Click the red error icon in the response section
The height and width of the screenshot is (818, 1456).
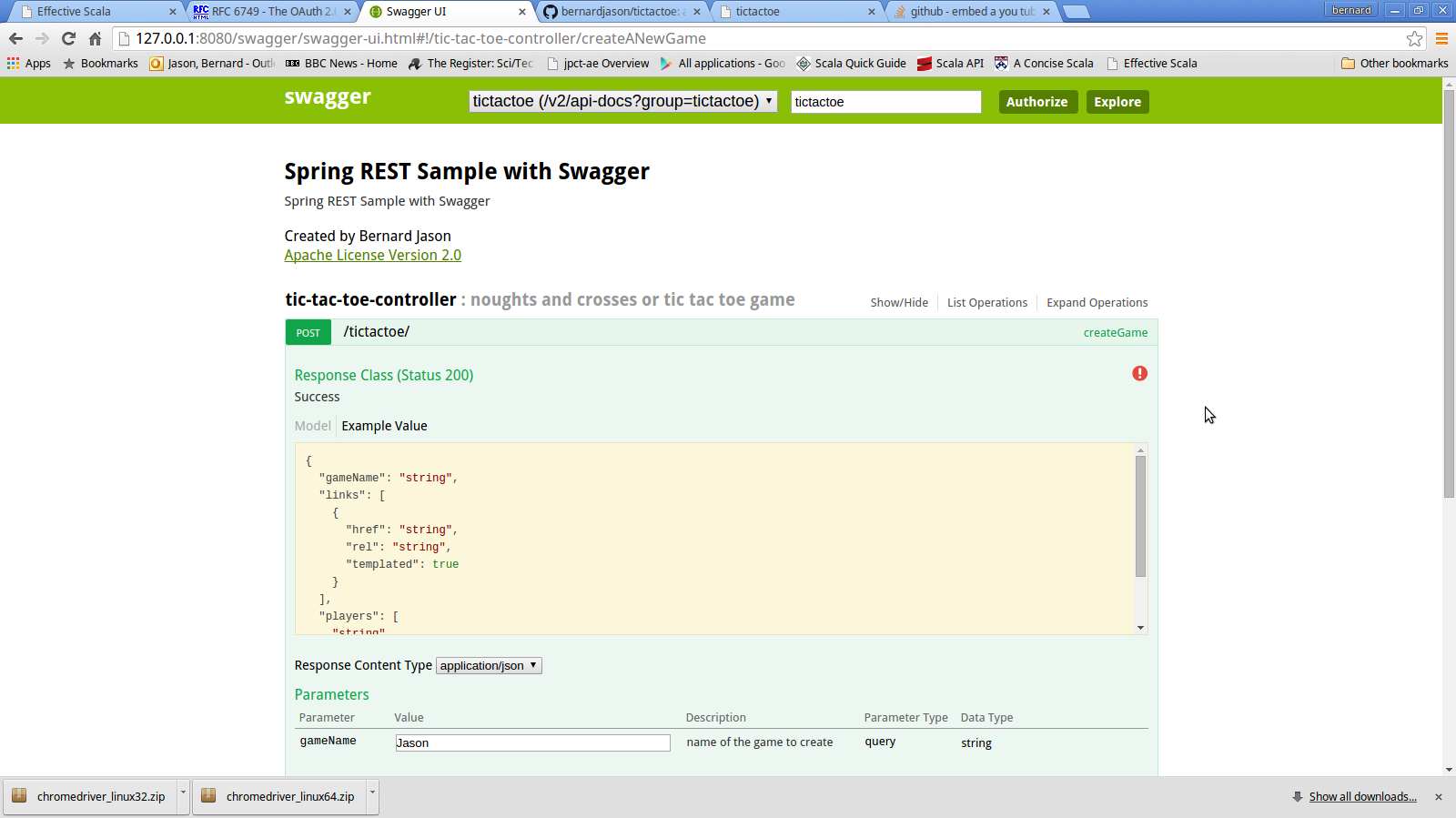(1139, 374)
